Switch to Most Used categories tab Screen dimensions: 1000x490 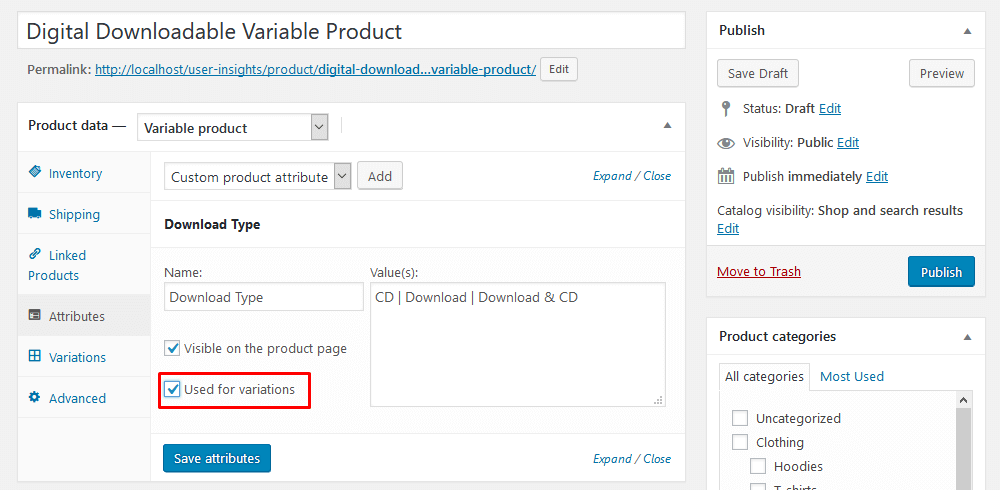[851, 376]
